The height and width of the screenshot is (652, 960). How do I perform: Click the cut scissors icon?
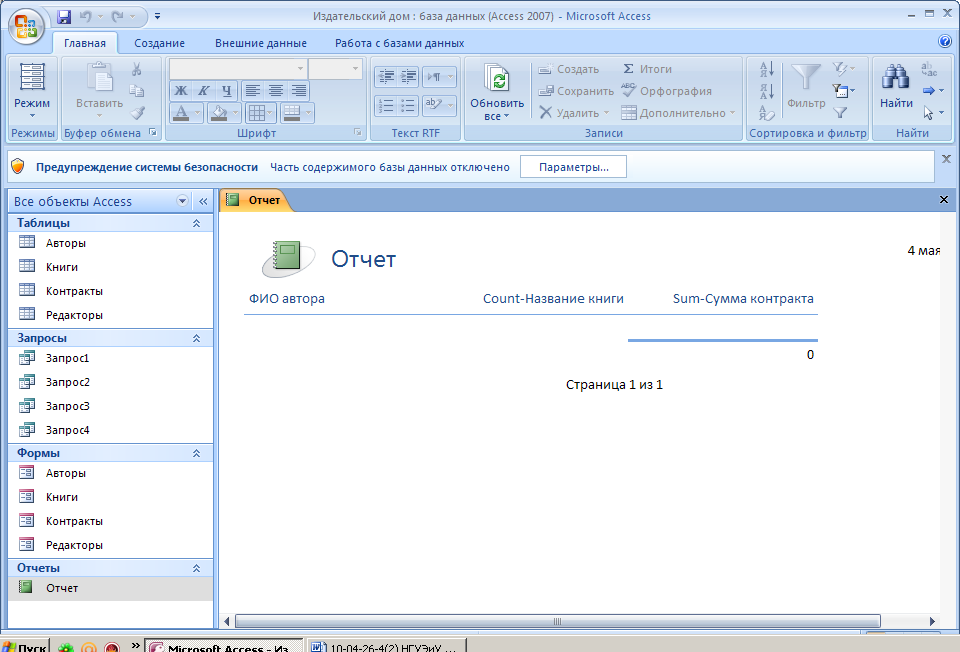(137, 69)
